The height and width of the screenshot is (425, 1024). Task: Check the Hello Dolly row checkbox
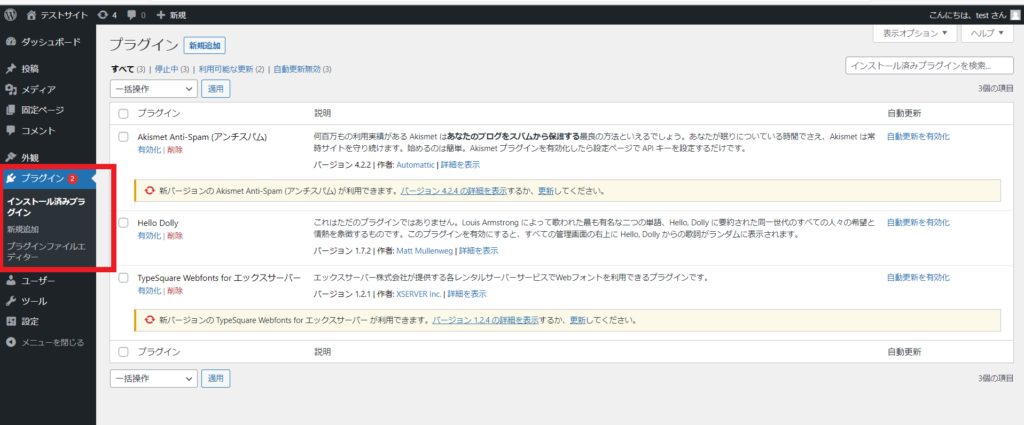(123, 223)
